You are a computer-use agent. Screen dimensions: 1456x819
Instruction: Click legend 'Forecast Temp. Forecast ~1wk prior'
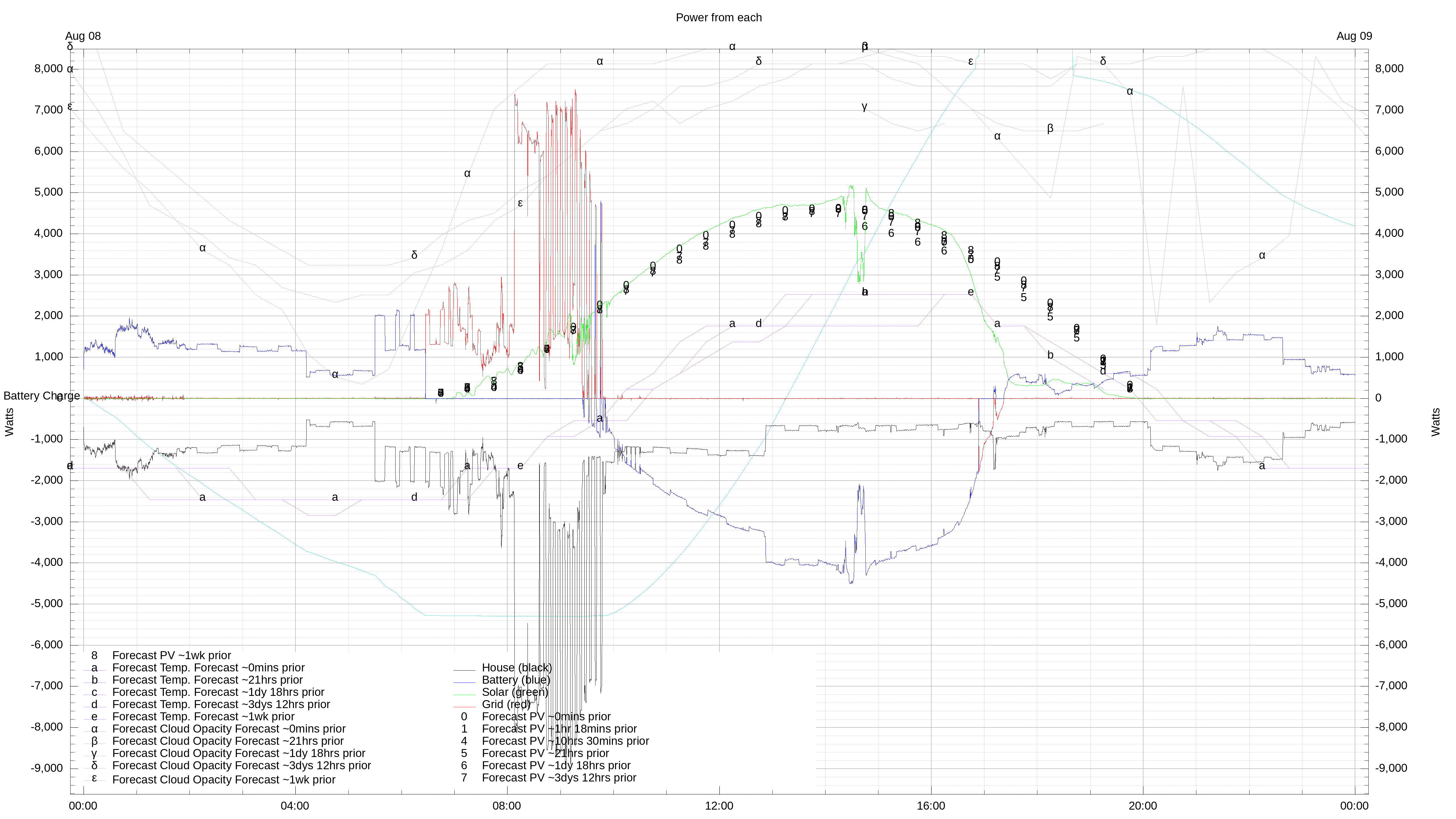pyautogui.click(x=204, y=717)
